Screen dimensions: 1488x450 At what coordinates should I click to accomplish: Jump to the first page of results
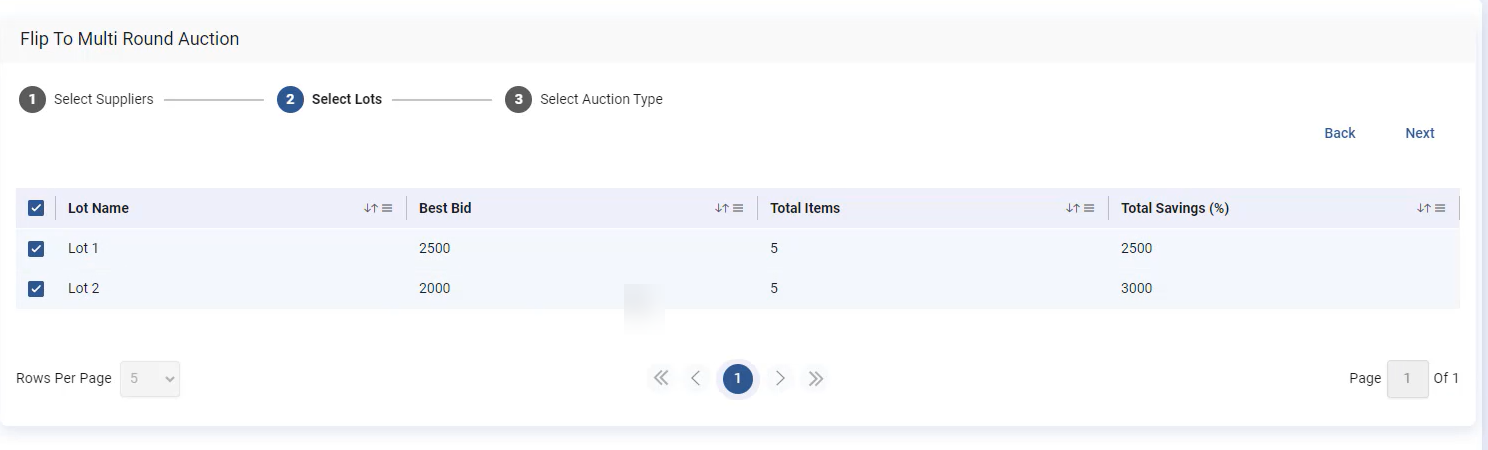point(660,378)
